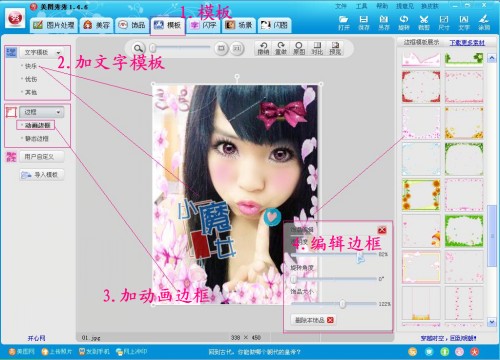Click the template list scroll-up arrow
The width and height of the screenshot is (500, 360).
coord(491,58)
